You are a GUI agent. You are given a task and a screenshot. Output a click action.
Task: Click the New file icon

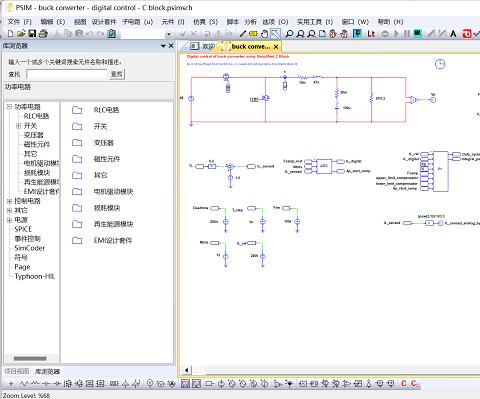[x=11, y=33]
